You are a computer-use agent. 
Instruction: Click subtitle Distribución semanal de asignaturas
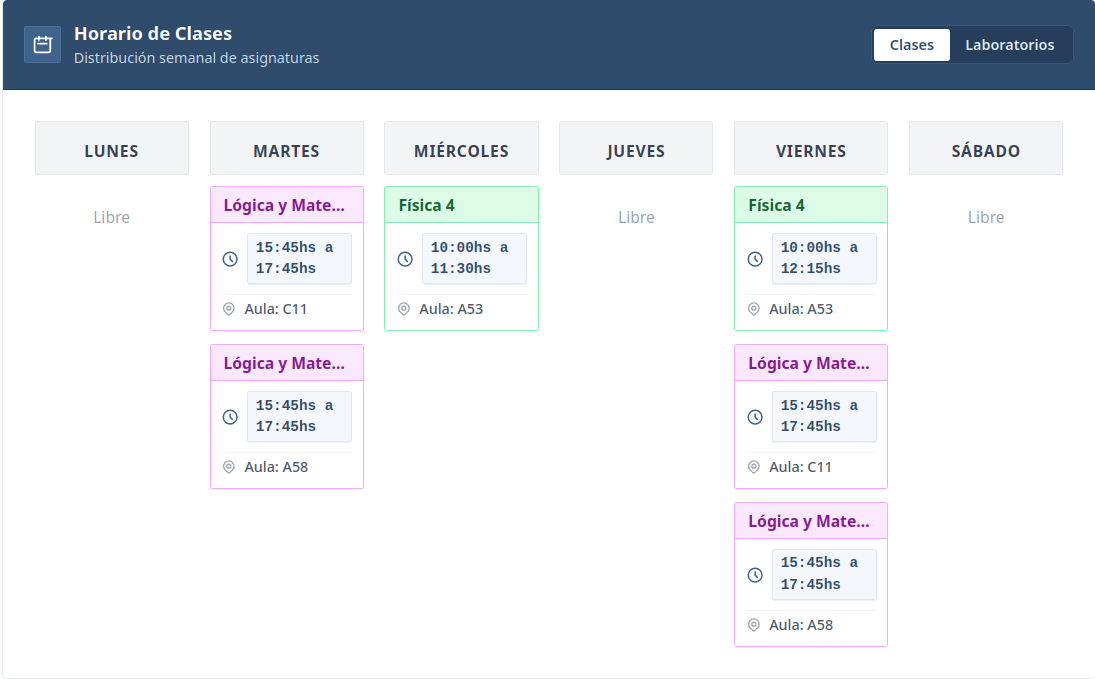pyautogui.click(x=196, y=58)
